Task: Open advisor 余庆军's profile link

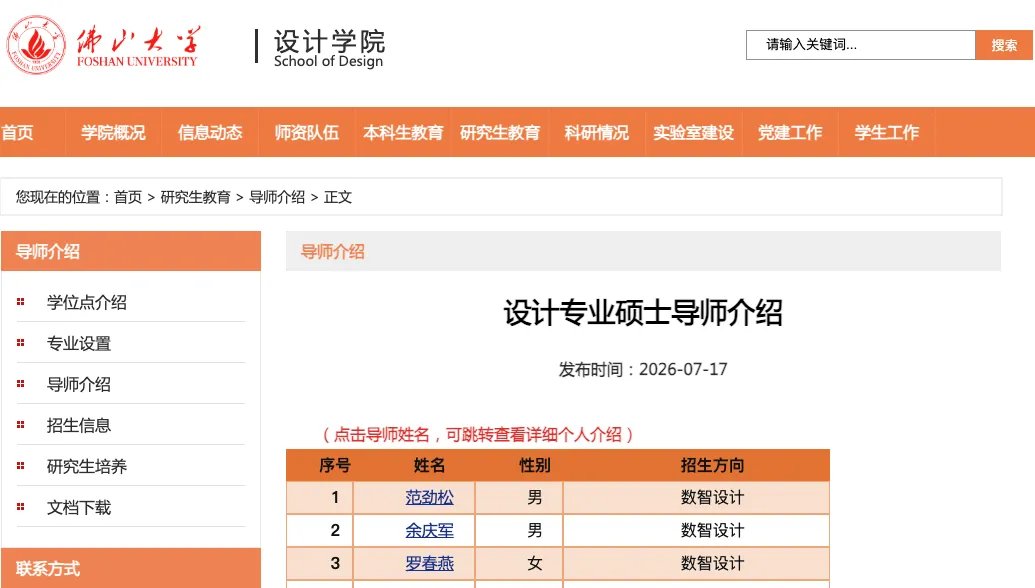Action: click(429, 531)
